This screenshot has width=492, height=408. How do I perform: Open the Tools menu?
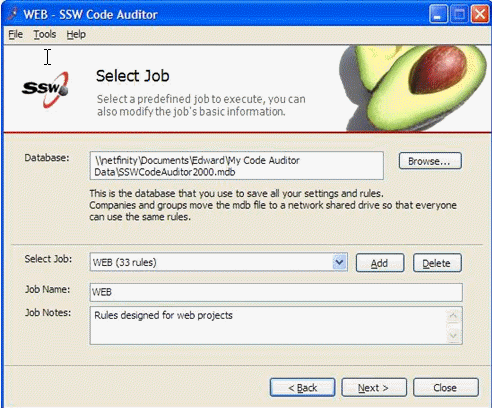coord(45,34)
